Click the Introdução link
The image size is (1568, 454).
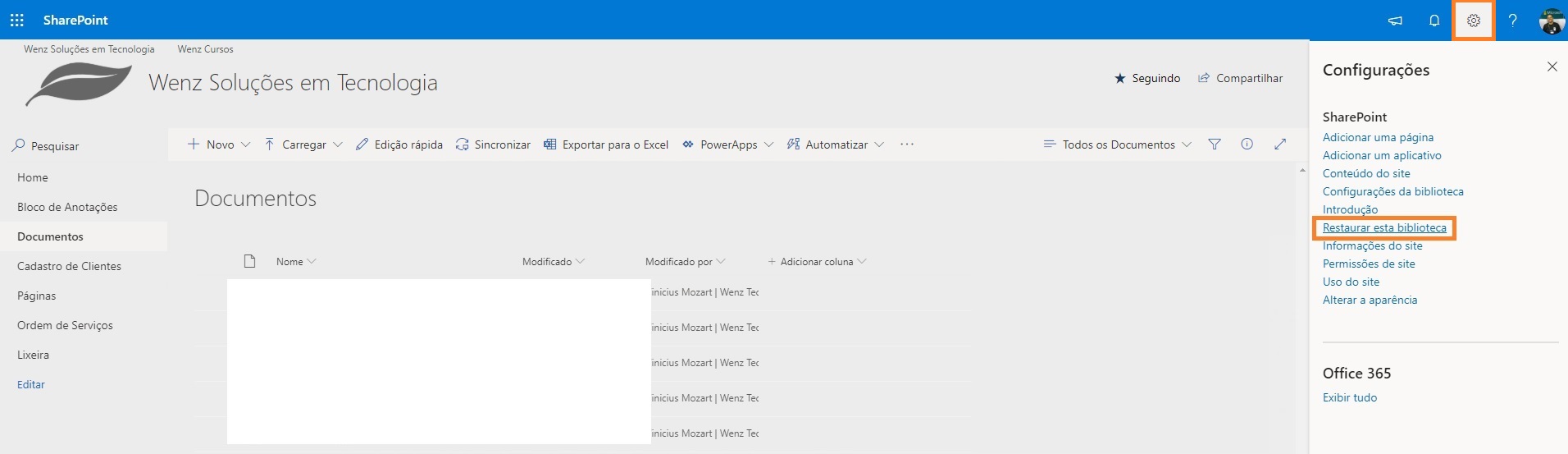(1350, 209)
